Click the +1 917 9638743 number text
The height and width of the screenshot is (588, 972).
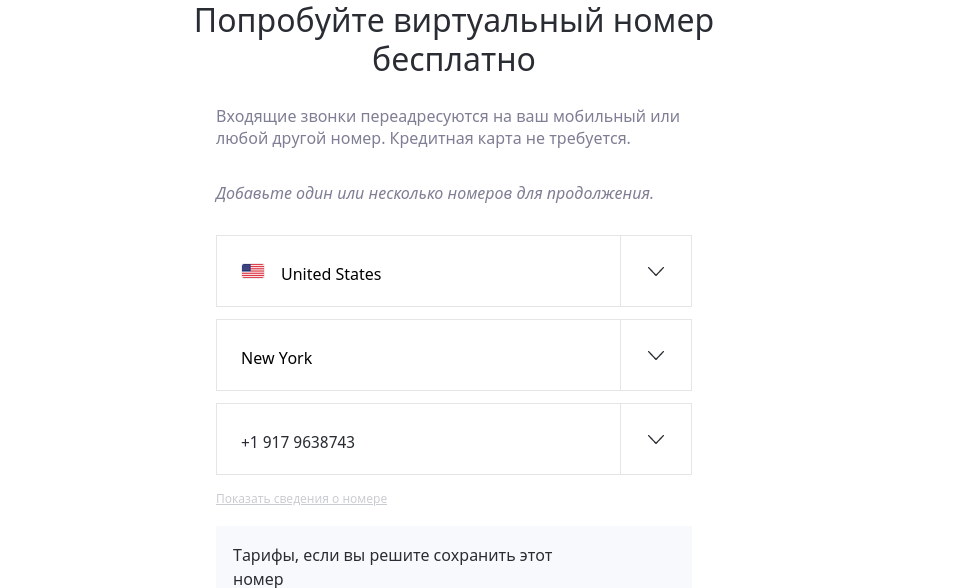click(x=298, y=442)
